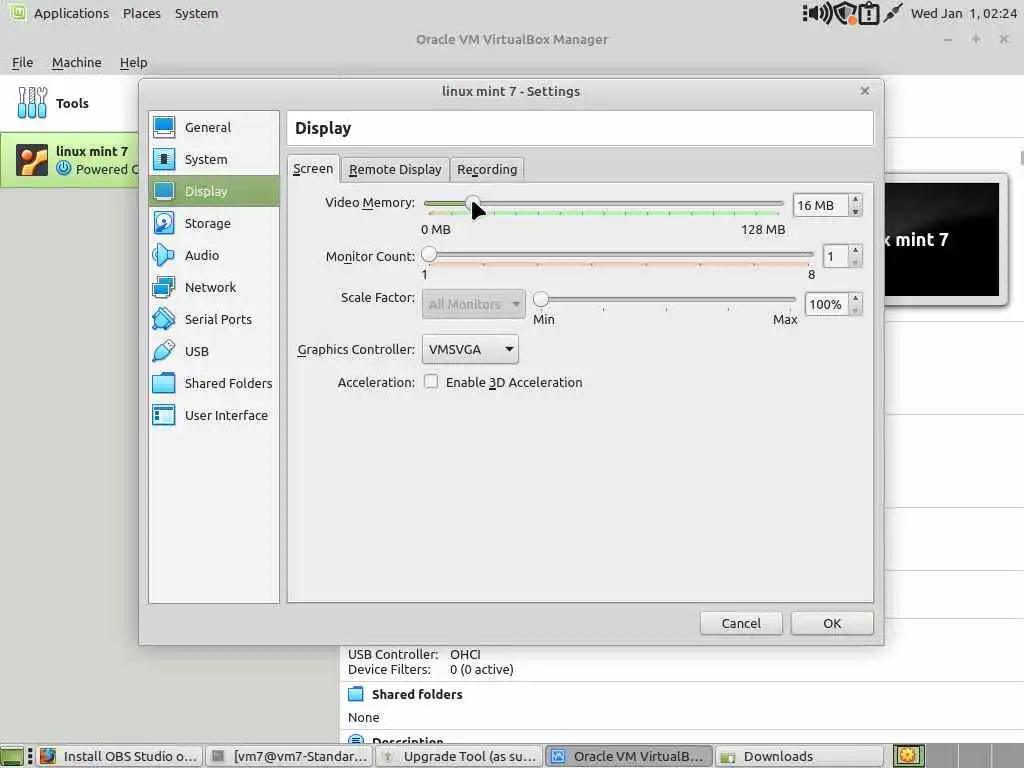
Task: Click the update notification tray icon
Action: [x=869, y=13]
